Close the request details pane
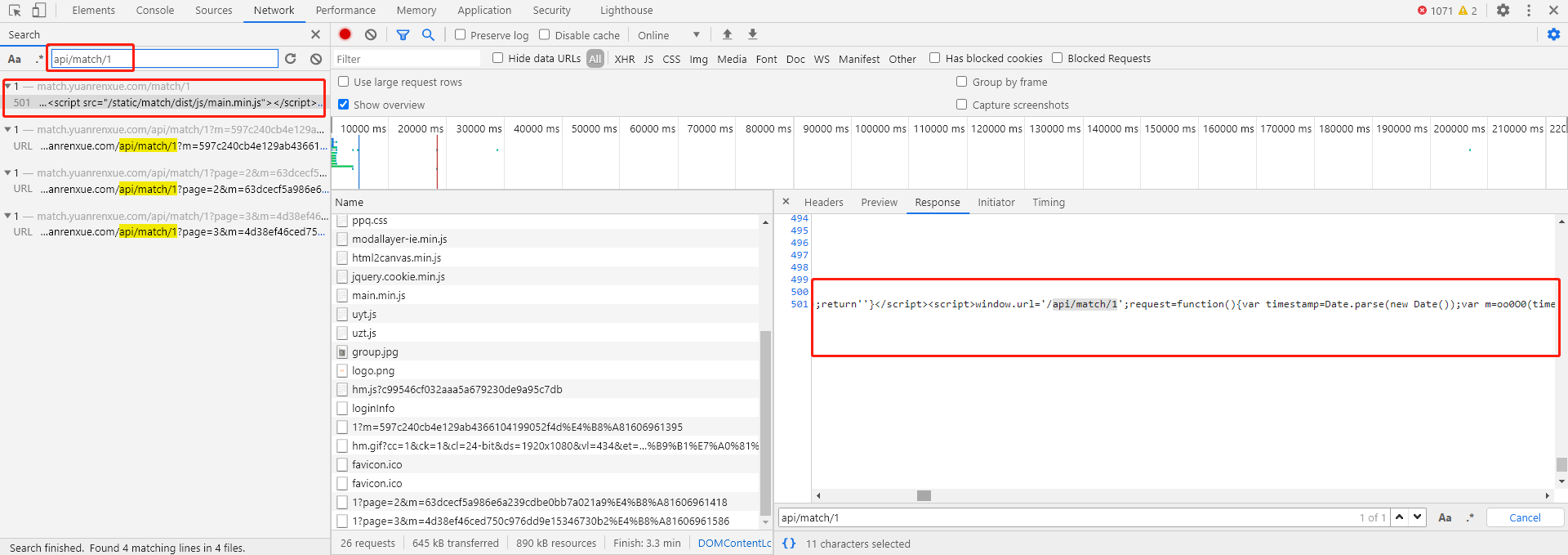The width and height of the screenshot is (1568, 555). coord(786,202)
